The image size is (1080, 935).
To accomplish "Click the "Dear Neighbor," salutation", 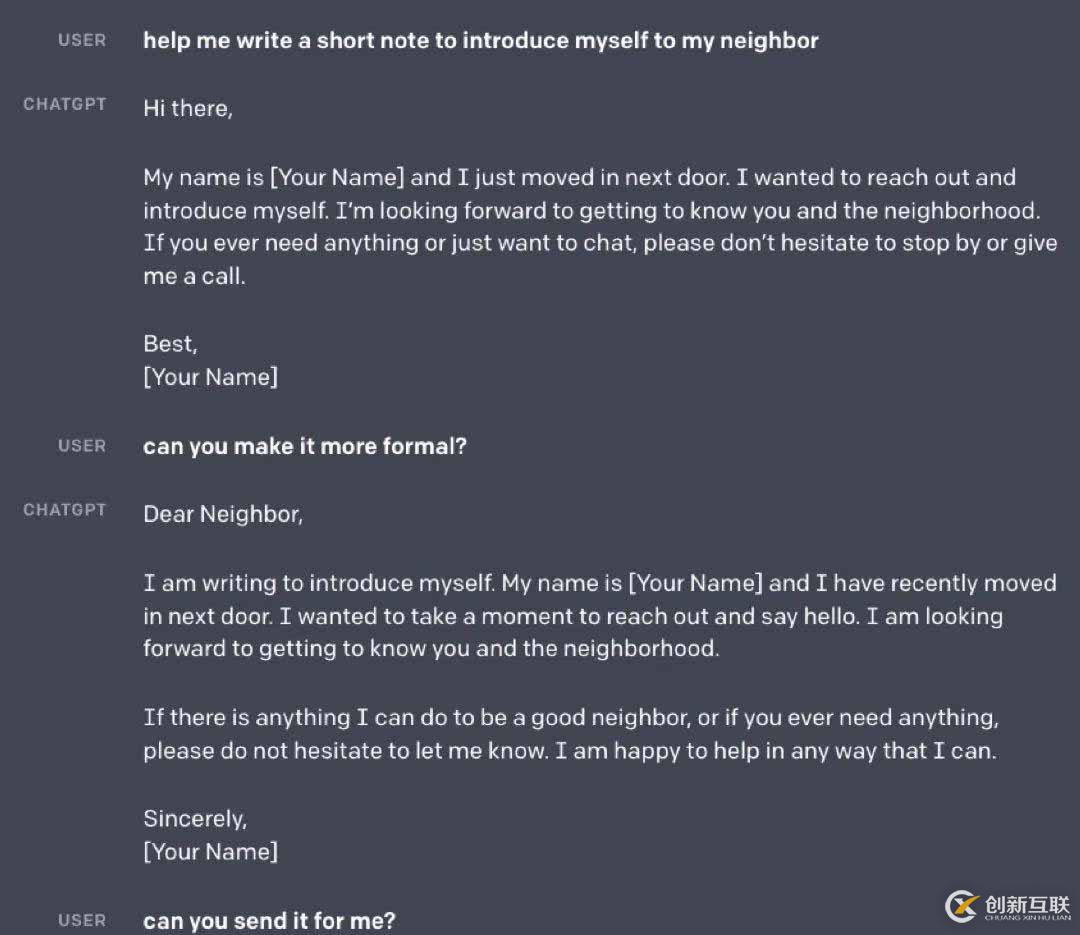I will pos(223,514).
